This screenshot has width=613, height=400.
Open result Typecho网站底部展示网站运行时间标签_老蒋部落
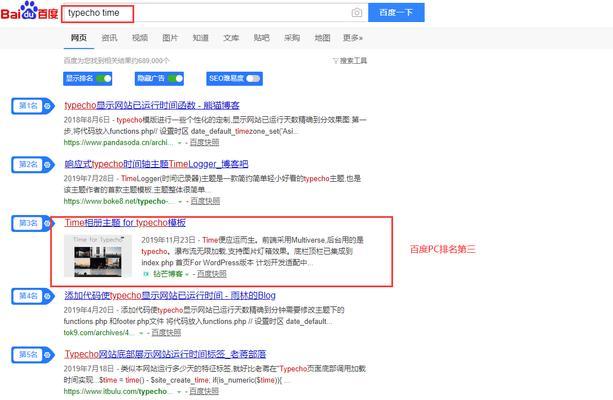point(165,354)
